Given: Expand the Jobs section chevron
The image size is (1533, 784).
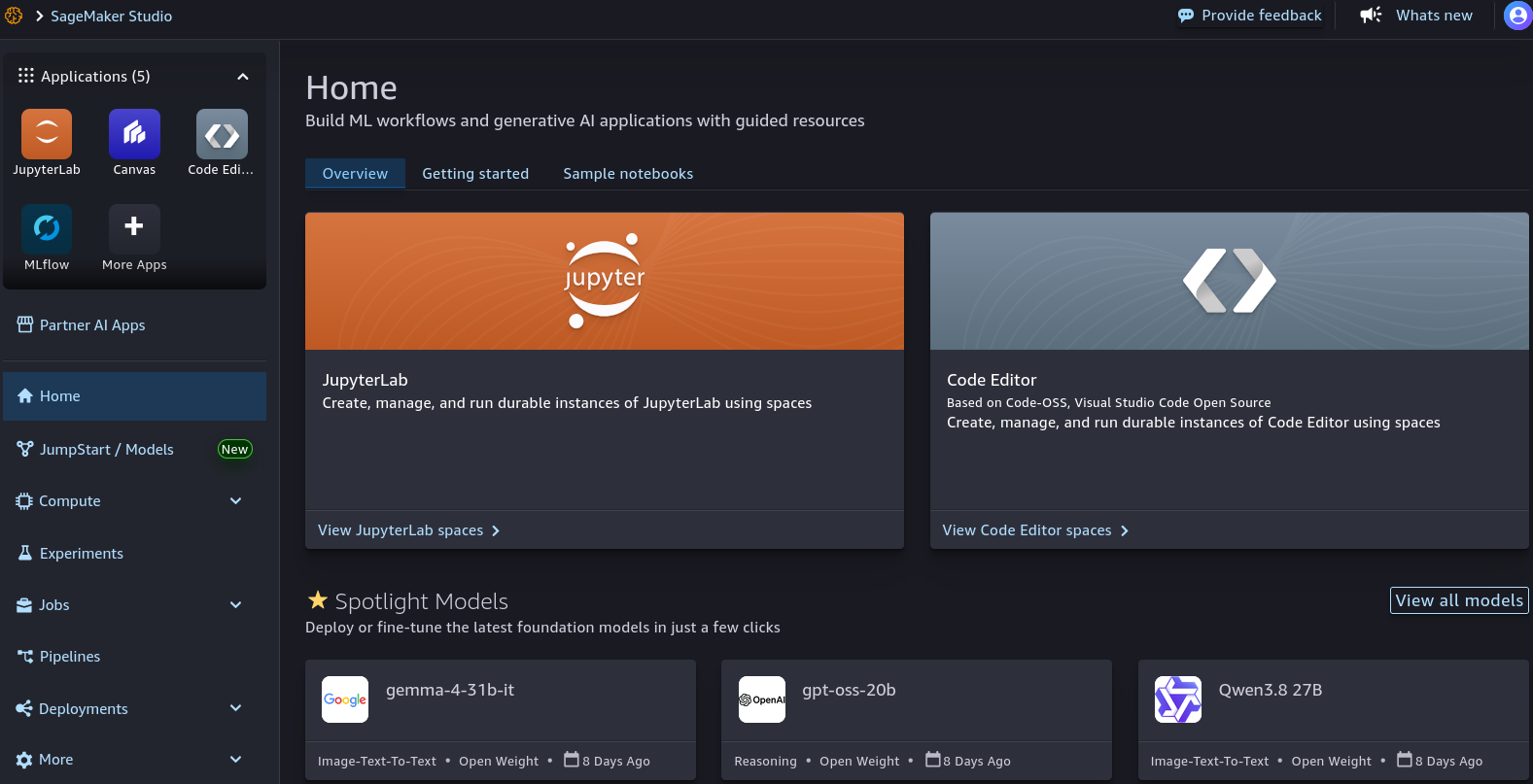Looking at the screenshot, I should point(235,605).
